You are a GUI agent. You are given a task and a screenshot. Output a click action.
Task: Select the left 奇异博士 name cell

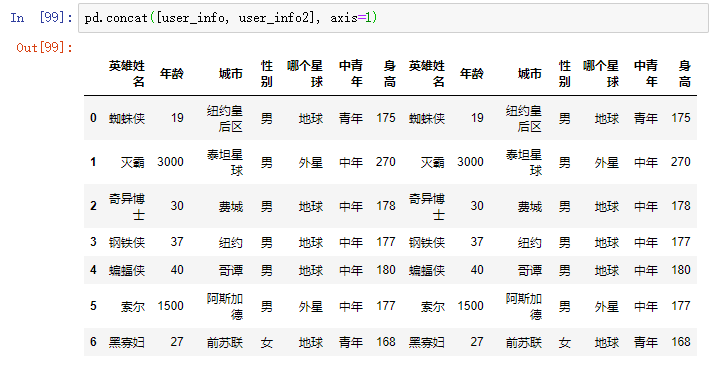pos(127,206)
